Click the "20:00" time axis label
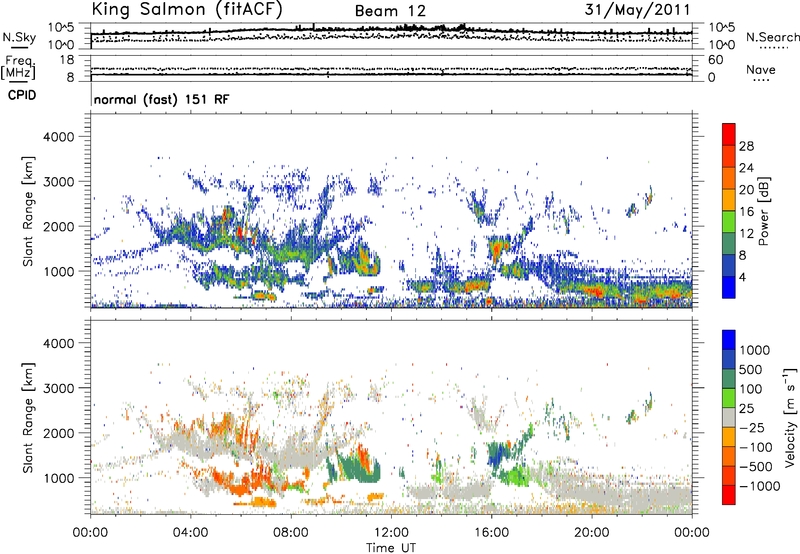The image size is (800, 554). [592, 533]
